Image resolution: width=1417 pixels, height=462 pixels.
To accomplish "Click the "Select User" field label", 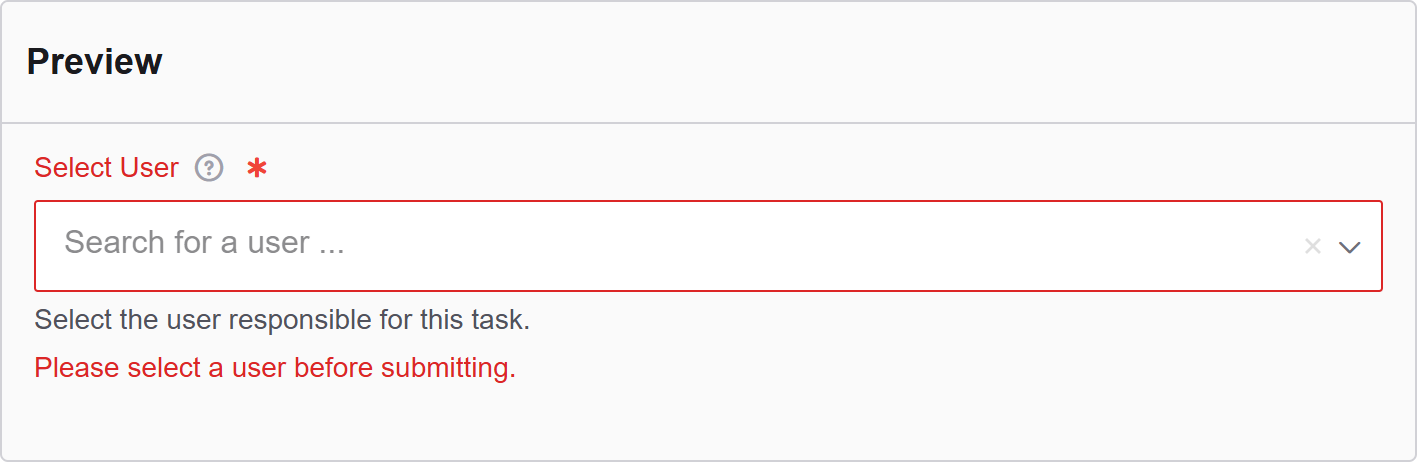I will click(106, 168).
